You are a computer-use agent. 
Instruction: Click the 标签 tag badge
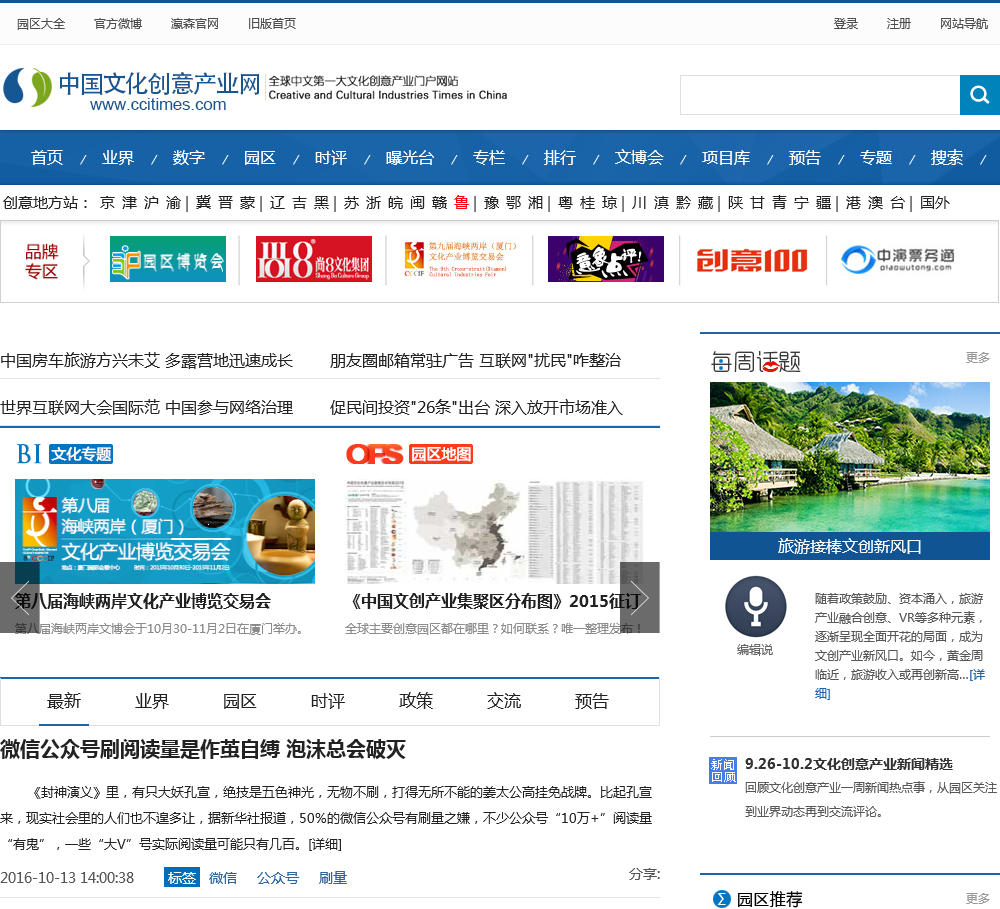click(182, 878)
